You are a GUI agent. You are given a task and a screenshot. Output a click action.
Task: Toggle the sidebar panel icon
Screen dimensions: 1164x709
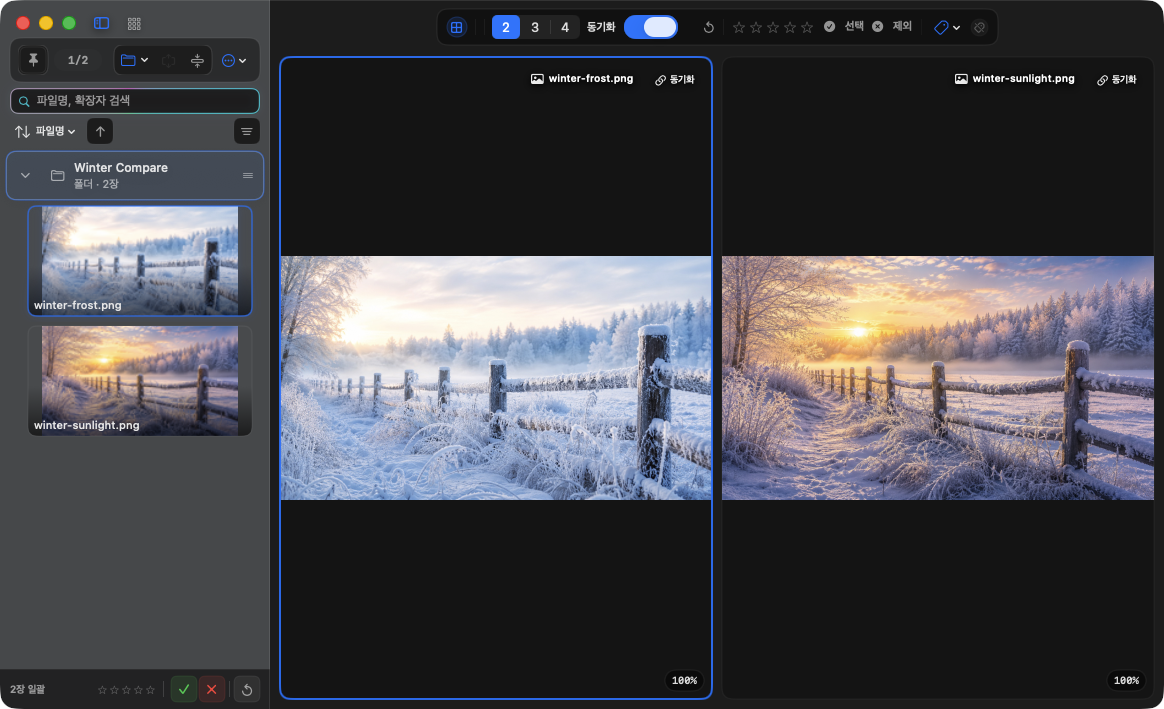pos(102,23)
